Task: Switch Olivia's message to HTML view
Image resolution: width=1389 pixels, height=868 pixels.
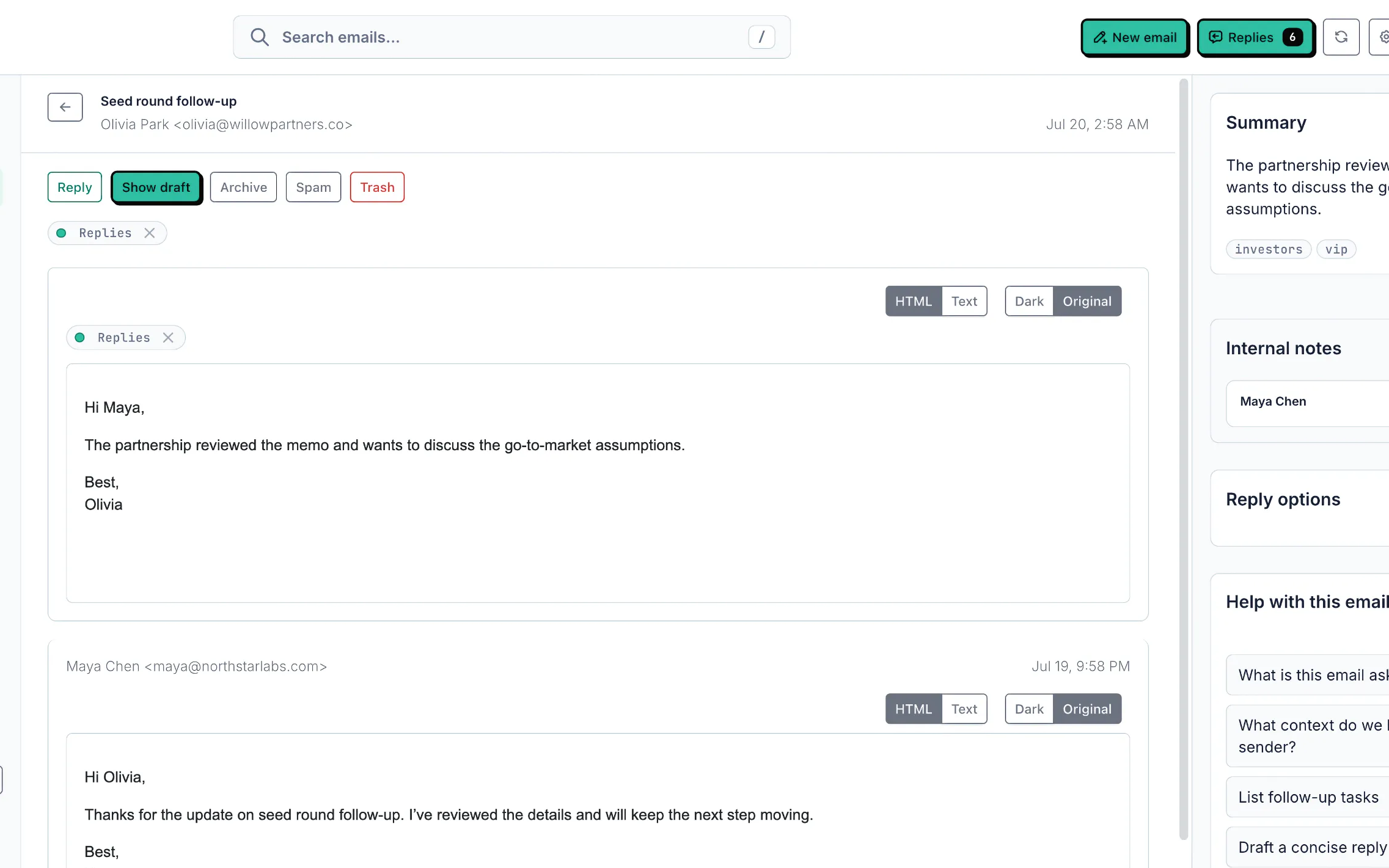Action: 914,301
